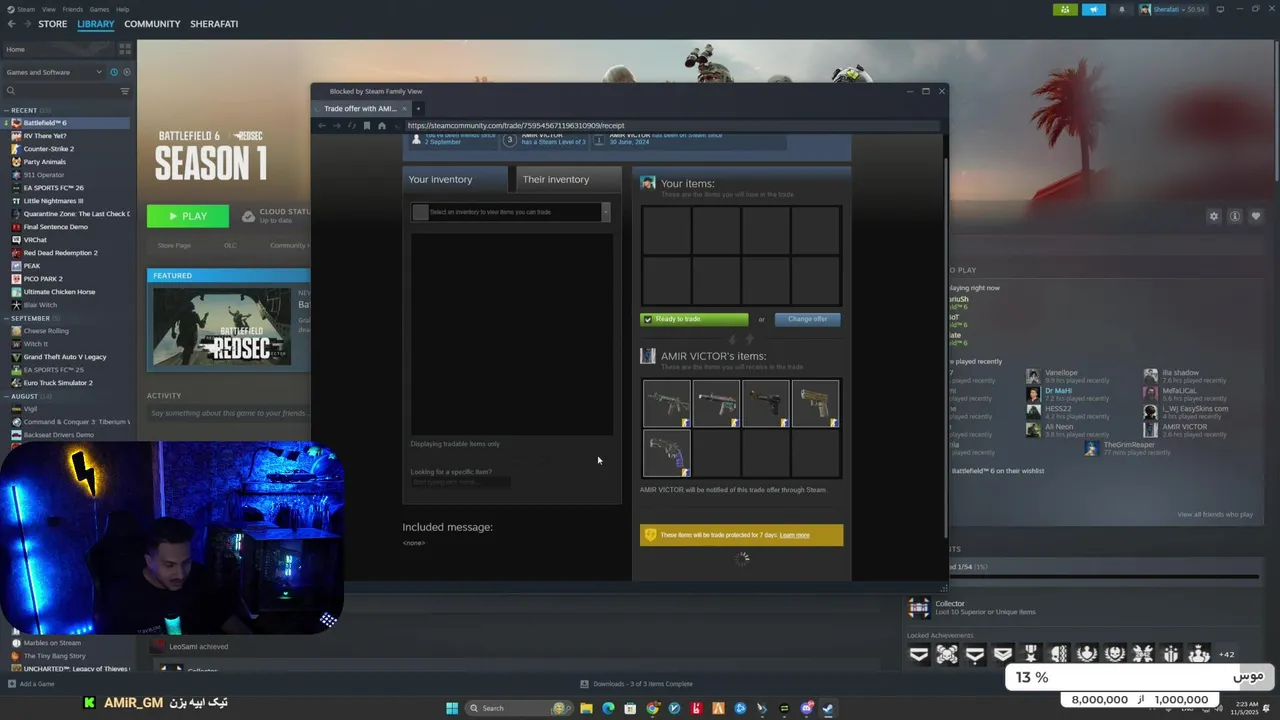
Task: Open Steam friends list icon in header
Action: point(1064,9)
